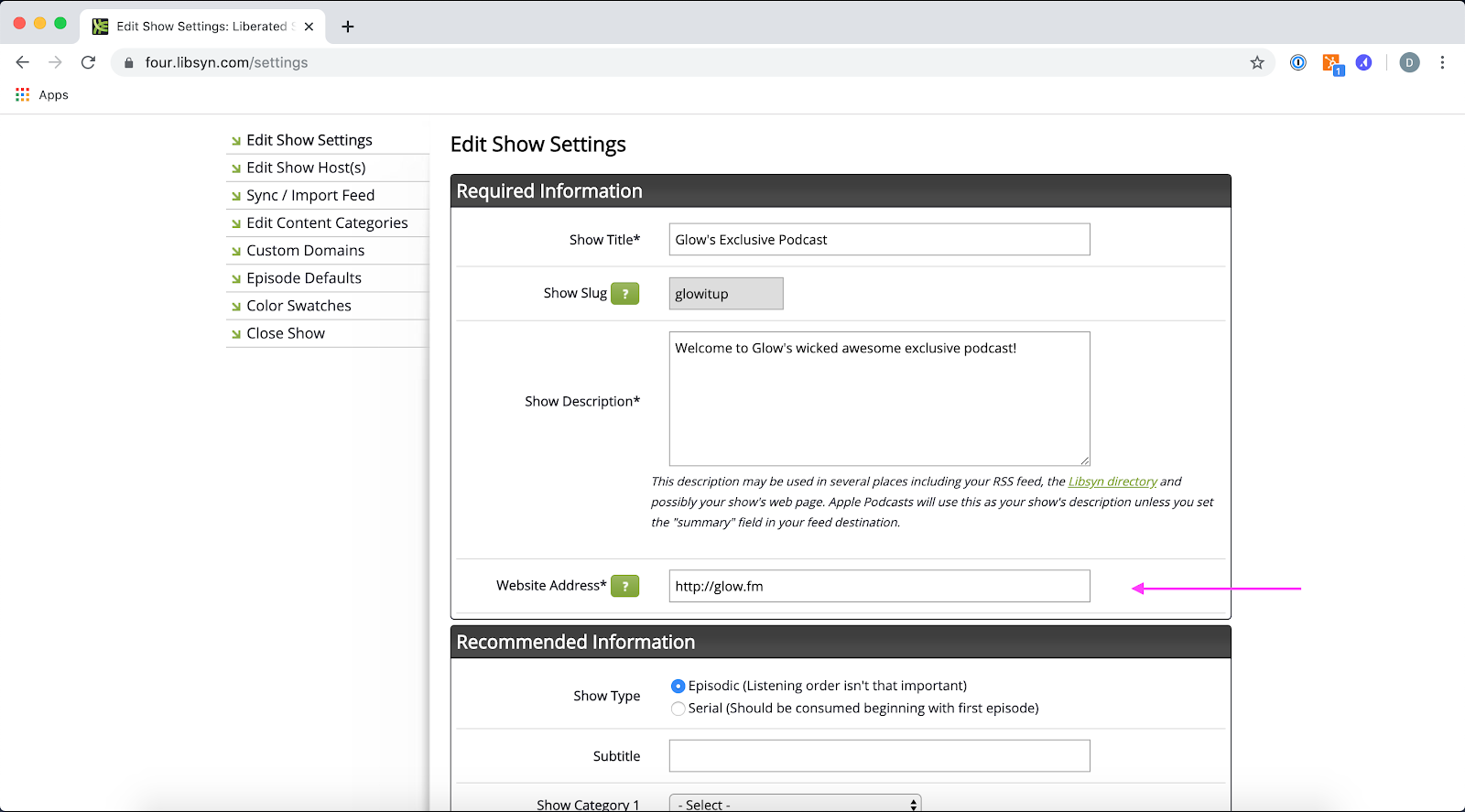Open Close Show in sidebar
Screen dimensions: 1465x812
(x=286, y=332)
